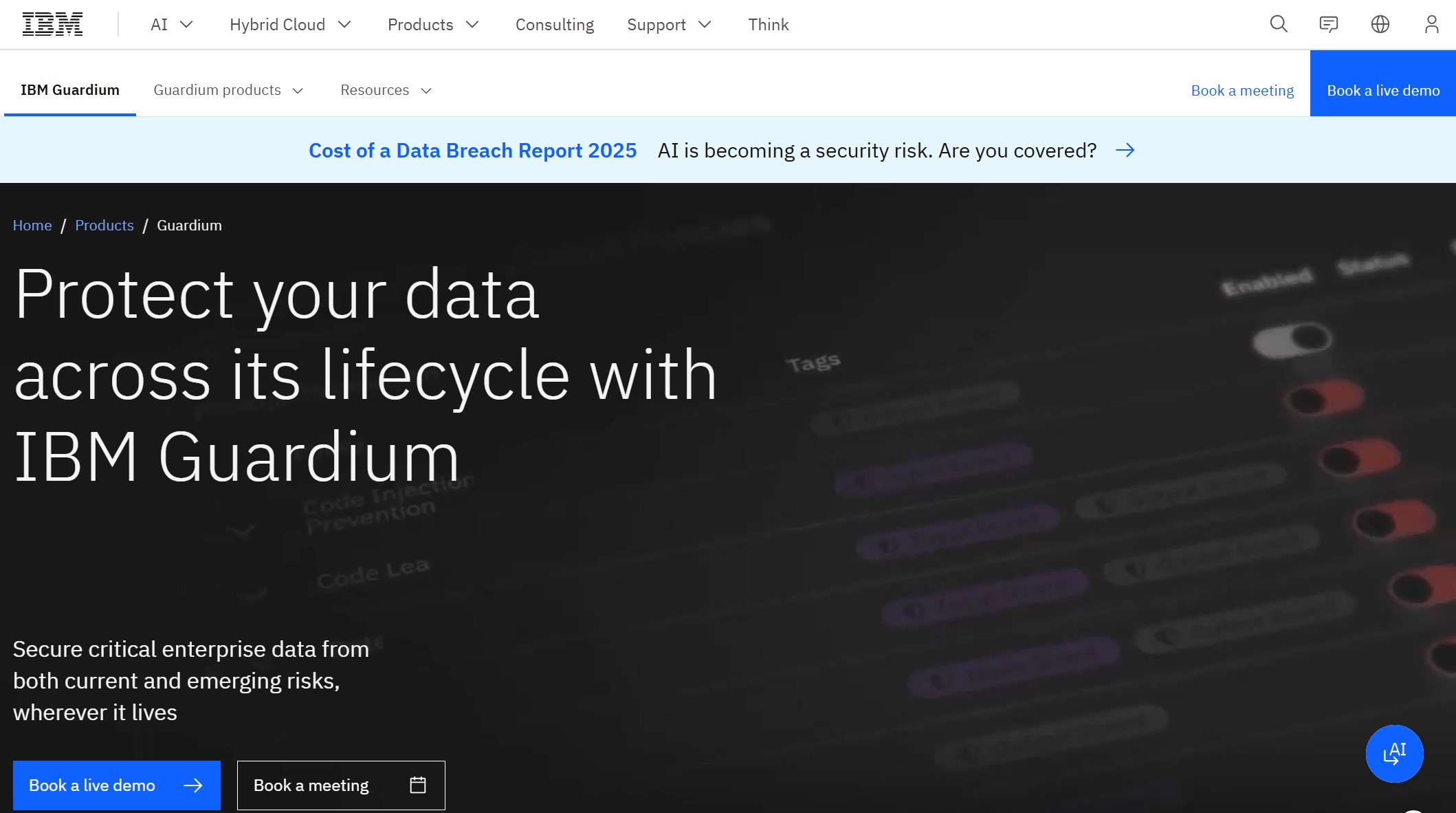Click the calendar icon on Book a meeting
This screenshot has height=813, width=1456.
pos(418,784)
